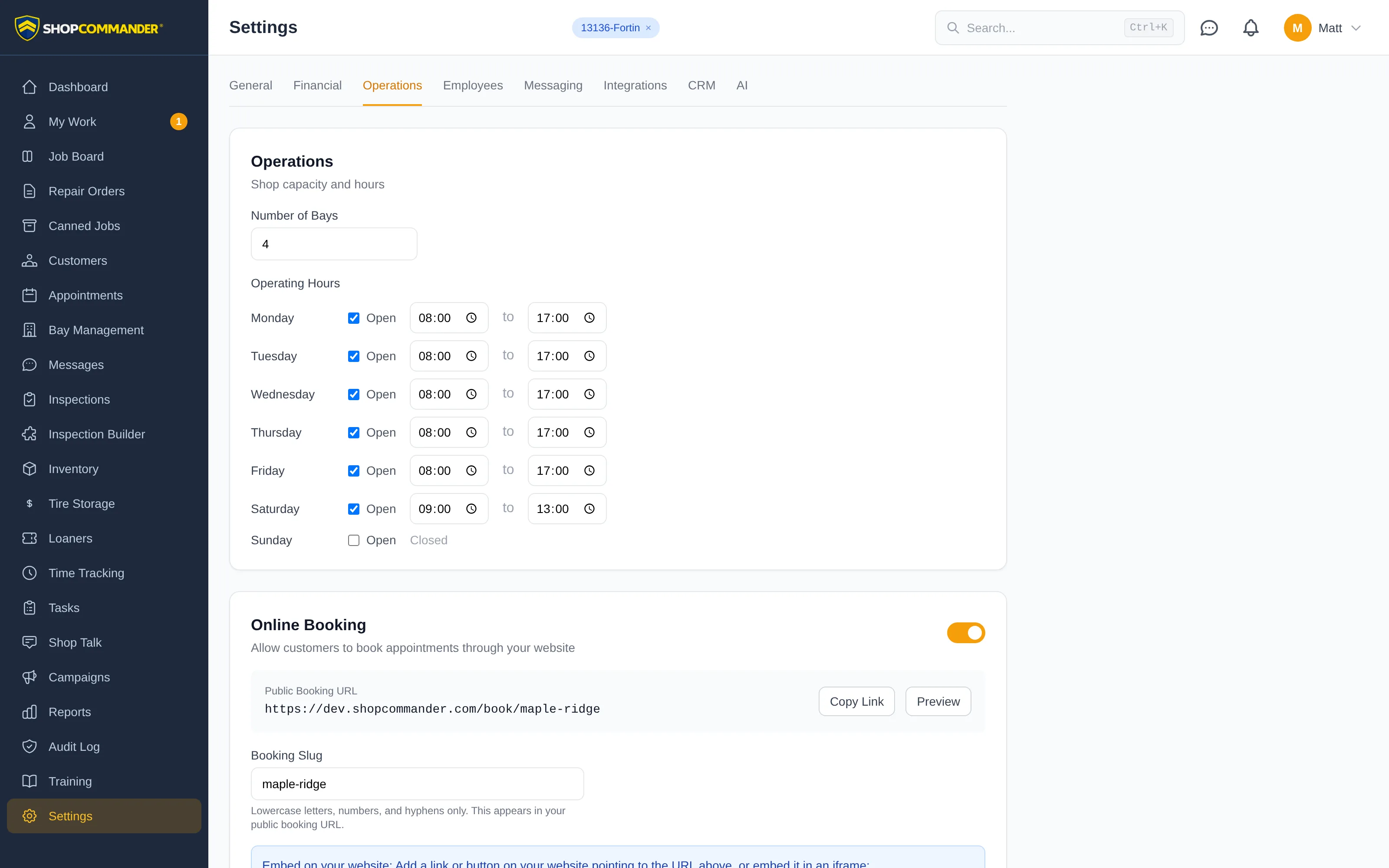Screen dimensions: 1389x868
Task: Open Time Tracking clock in sidebar
Action: coord(29,573)
